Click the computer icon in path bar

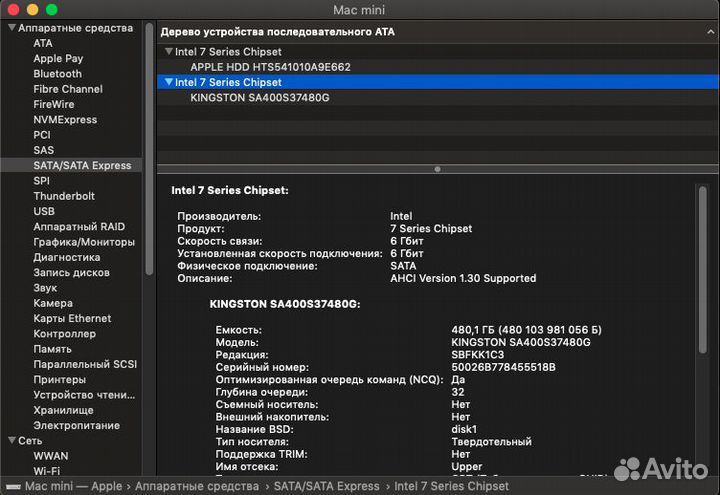click(13, 486)
